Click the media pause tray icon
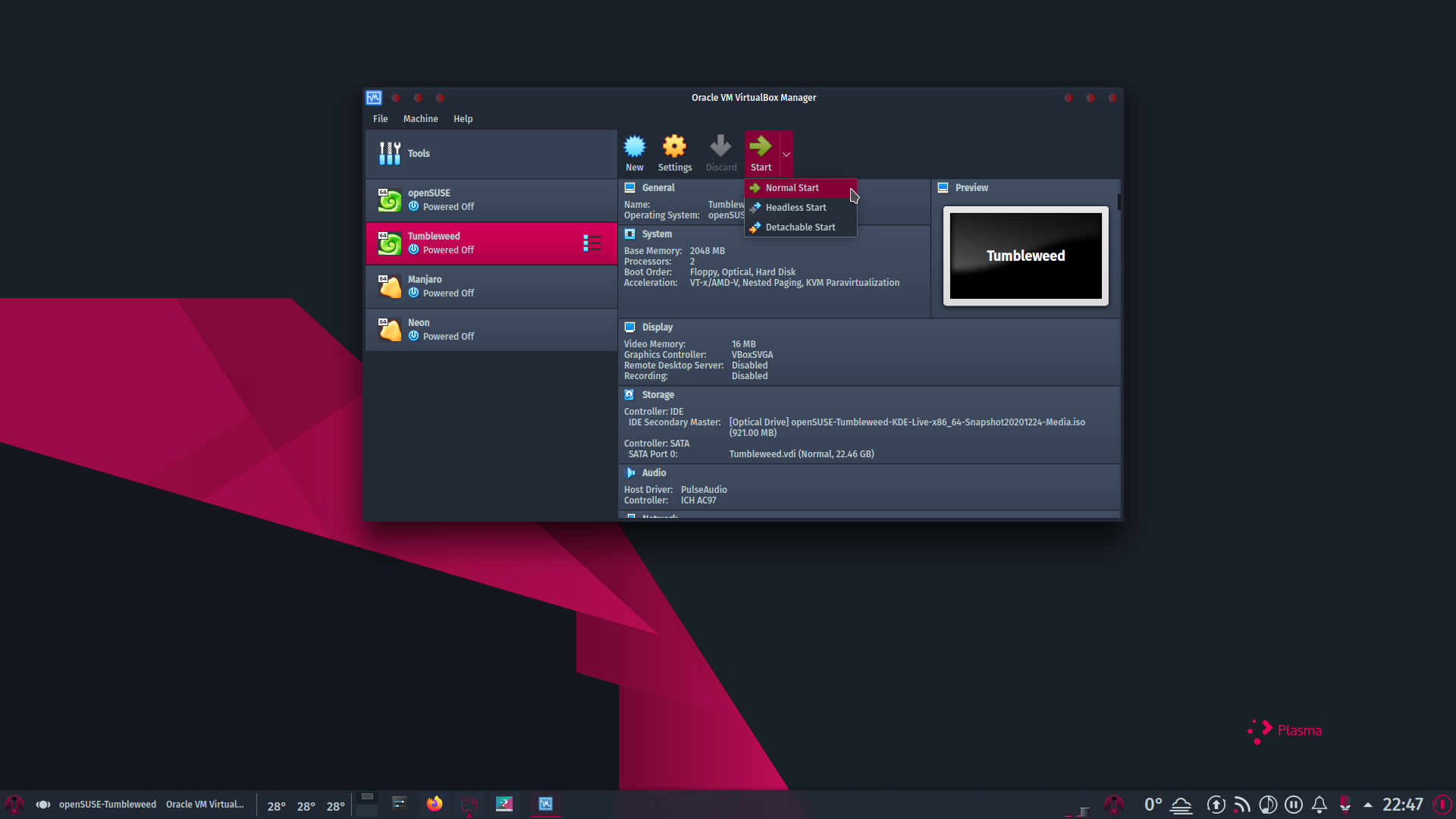Screen dimensions: 1456x819 pyautogui.click(x=1294, y=805)
